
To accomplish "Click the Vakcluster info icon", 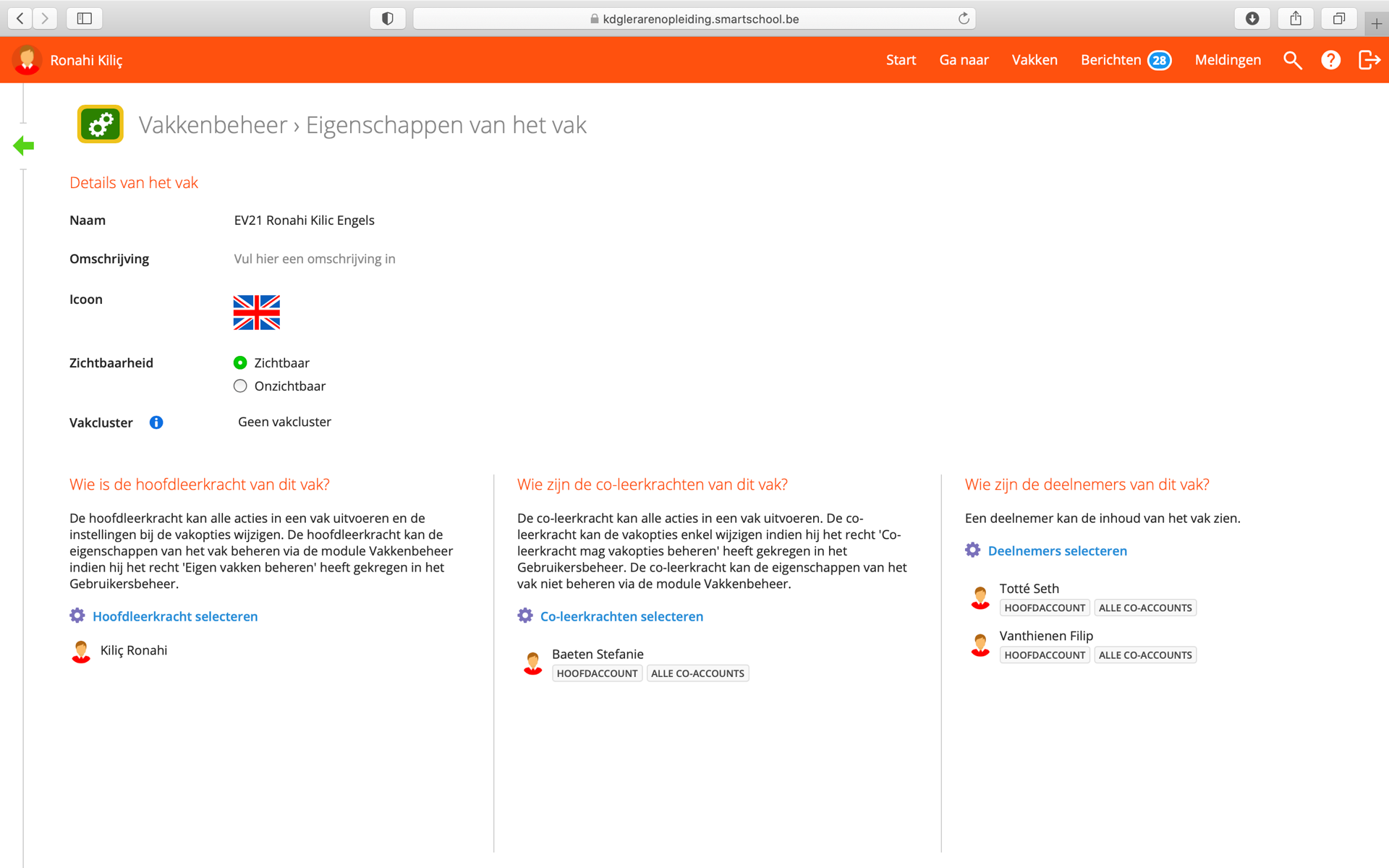I will 156,422.
